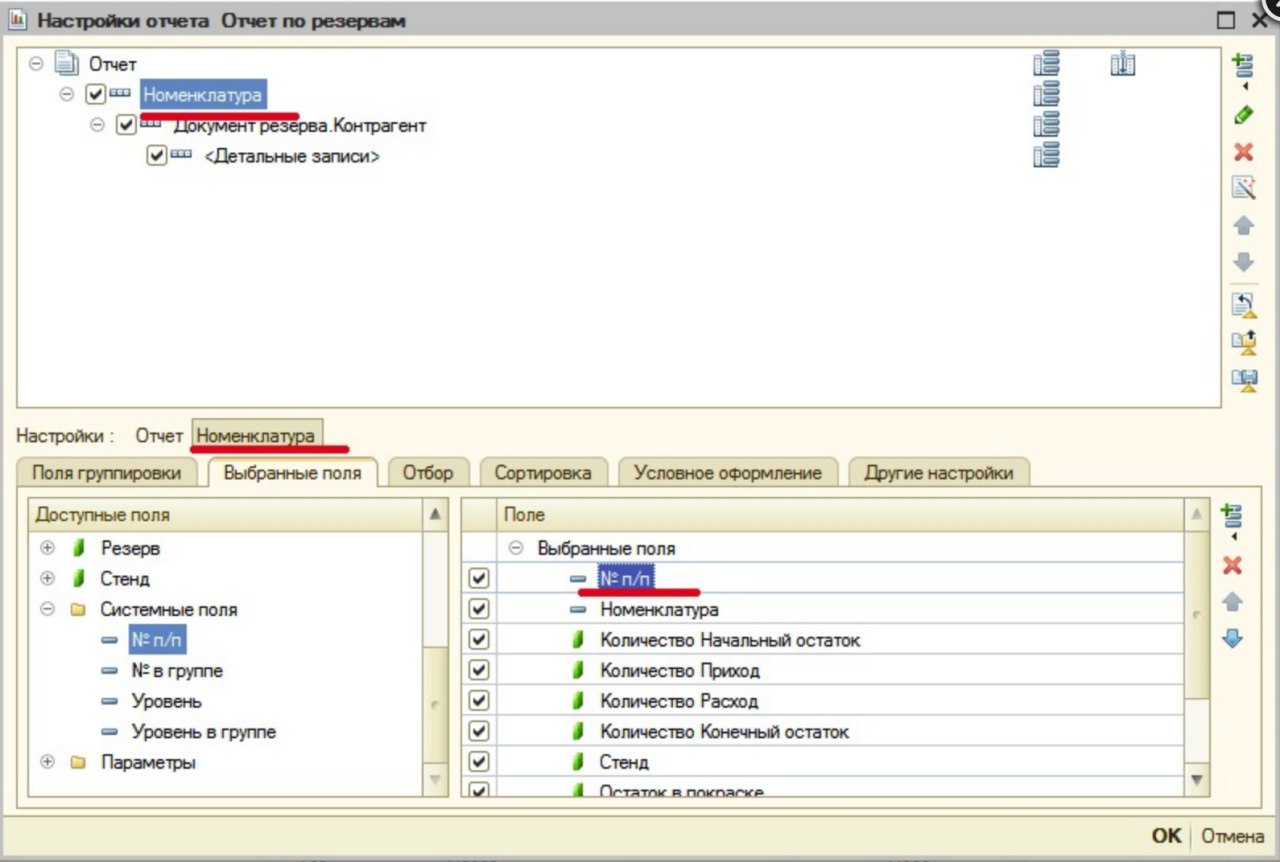
Task: Open the settings constructor wand icon
Action: pyautogui.click(x=1243, y=188)
